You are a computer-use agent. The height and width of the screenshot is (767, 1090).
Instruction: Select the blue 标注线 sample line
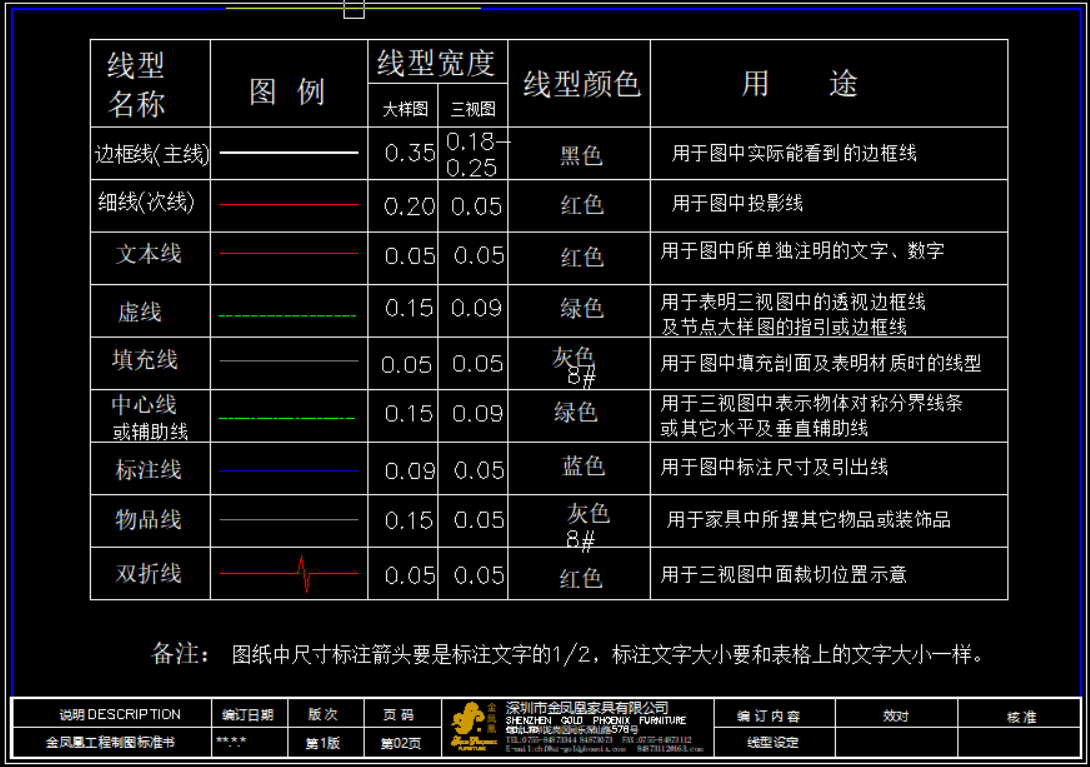(288, 470)
